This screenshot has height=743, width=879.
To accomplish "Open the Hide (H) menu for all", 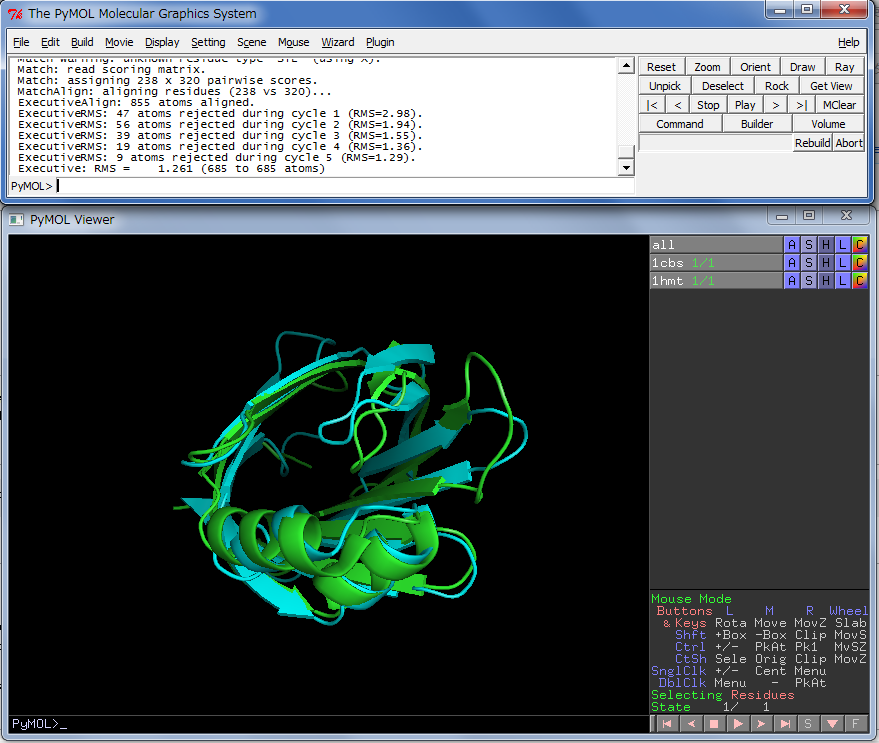I will coord(826,245).
